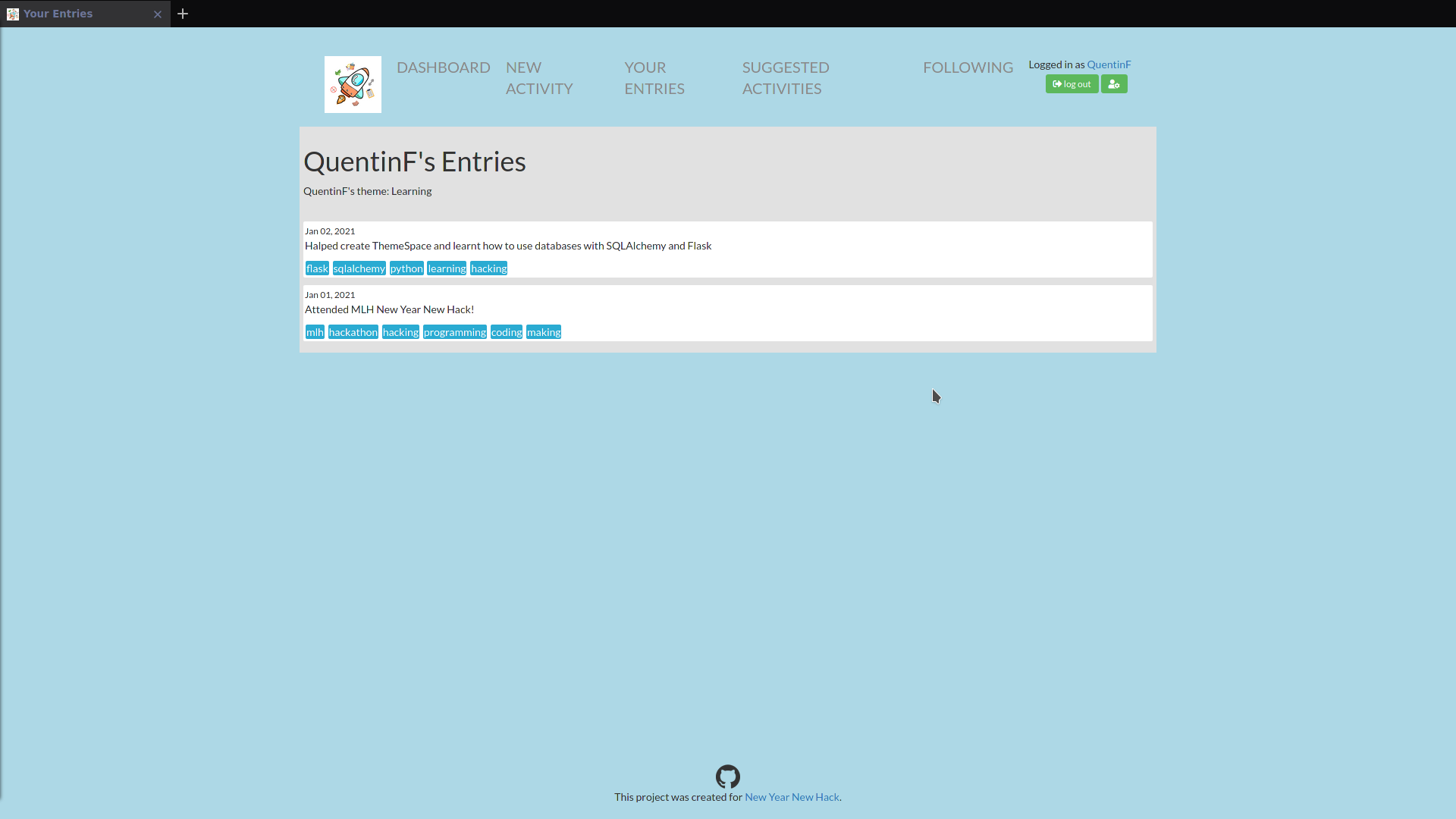1456x819 pixels.
Task: Click the rocket logo image
Action: (x=353, y=84)
